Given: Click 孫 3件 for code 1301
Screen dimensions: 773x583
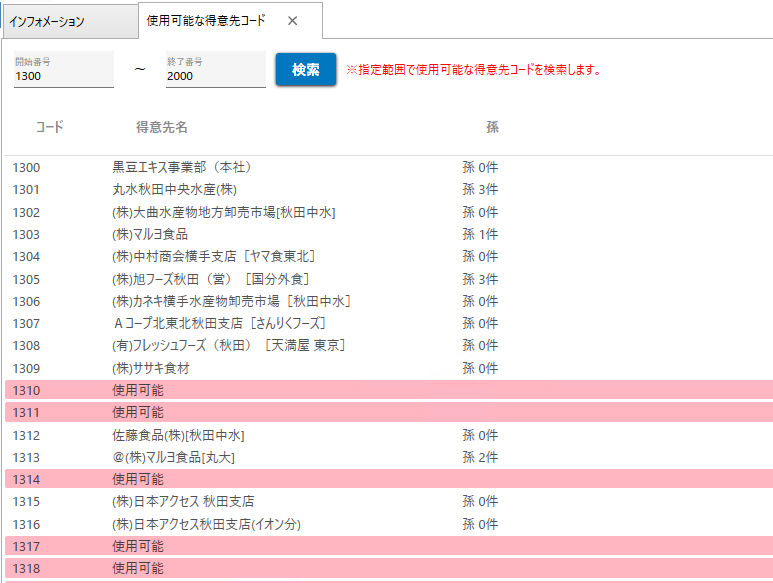Looking at the screenshot, I should [x=480, y=189].
